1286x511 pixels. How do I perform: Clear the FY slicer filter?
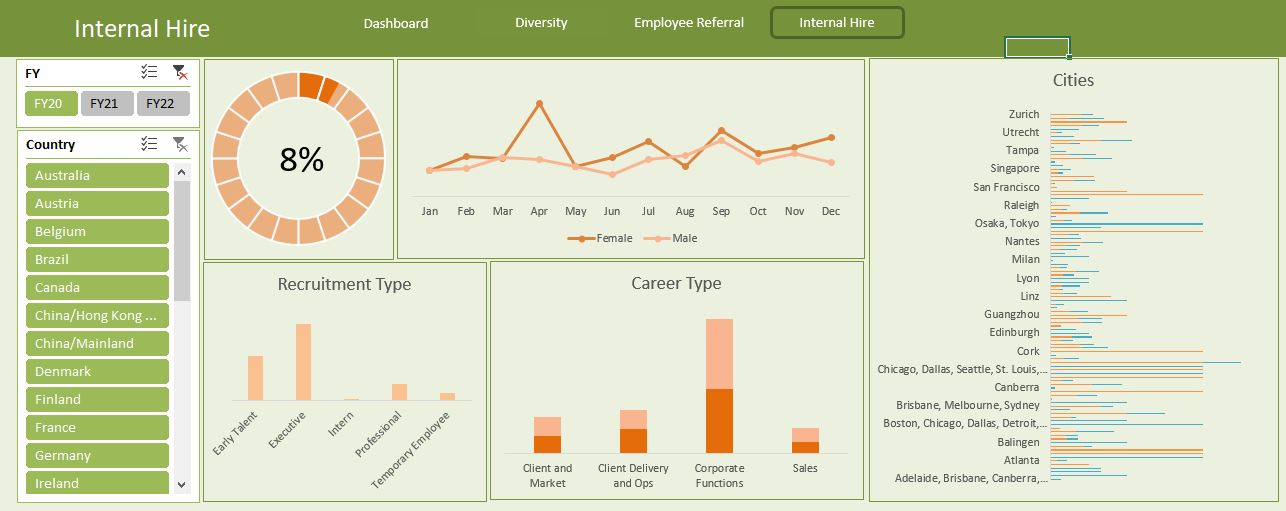(180, 72)
